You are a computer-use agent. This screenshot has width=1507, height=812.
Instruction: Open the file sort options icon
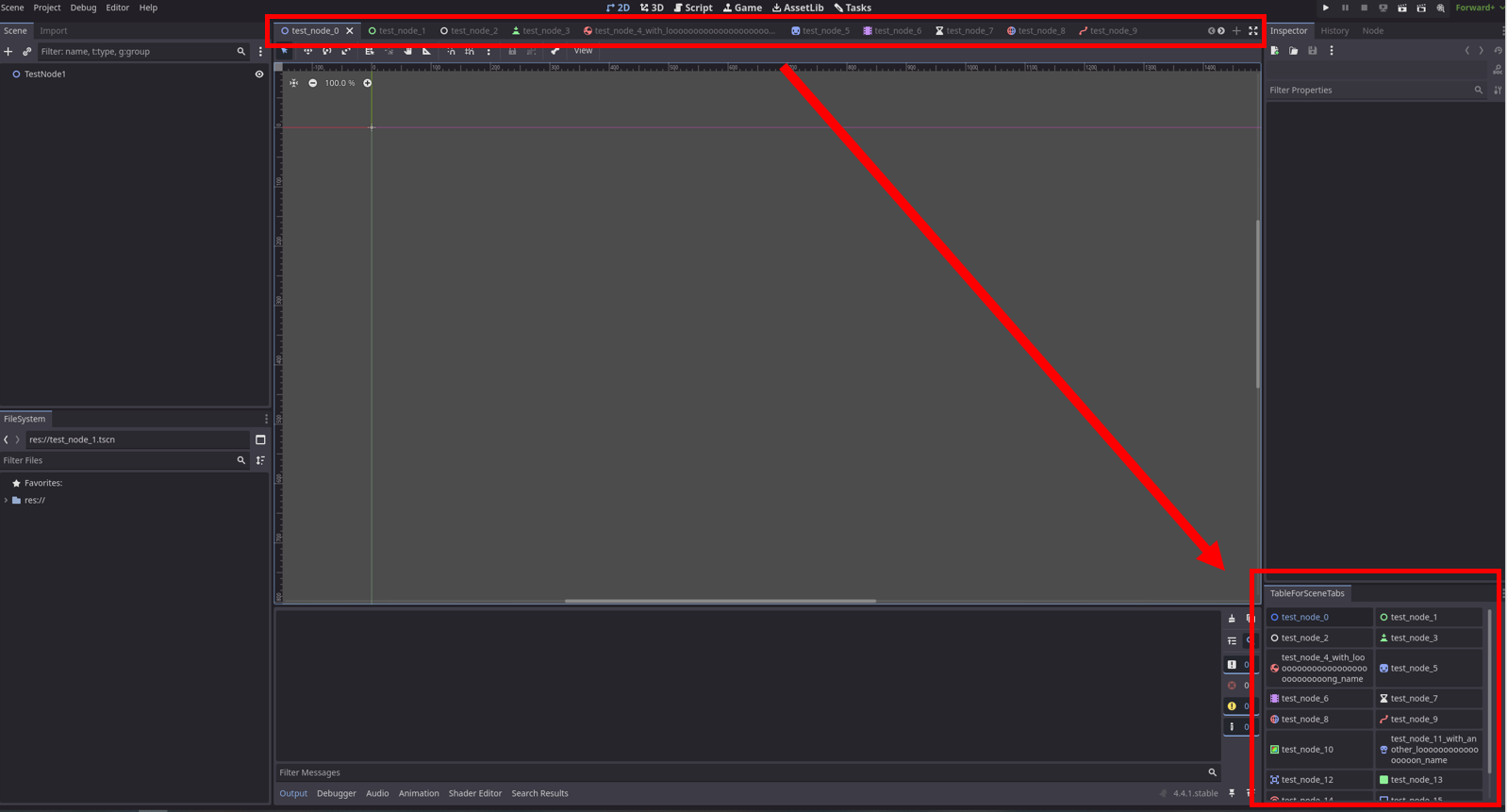260,460
